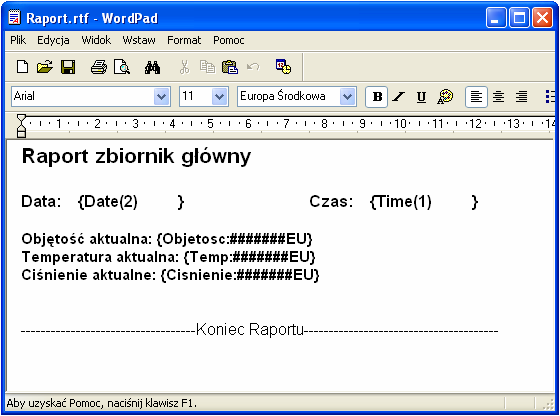Open the Widok menu

96,40
